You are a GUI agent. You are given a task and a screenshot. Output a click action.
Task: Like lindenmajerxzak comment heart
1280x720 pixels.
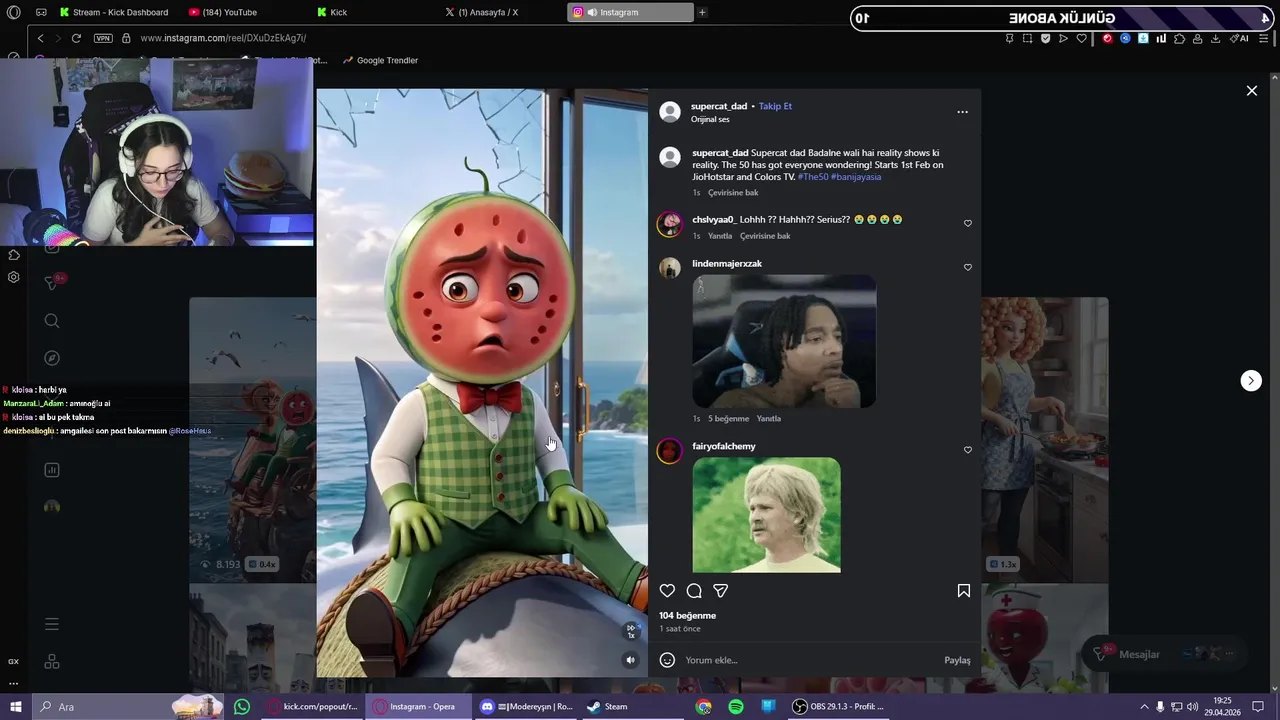point(967,267)
